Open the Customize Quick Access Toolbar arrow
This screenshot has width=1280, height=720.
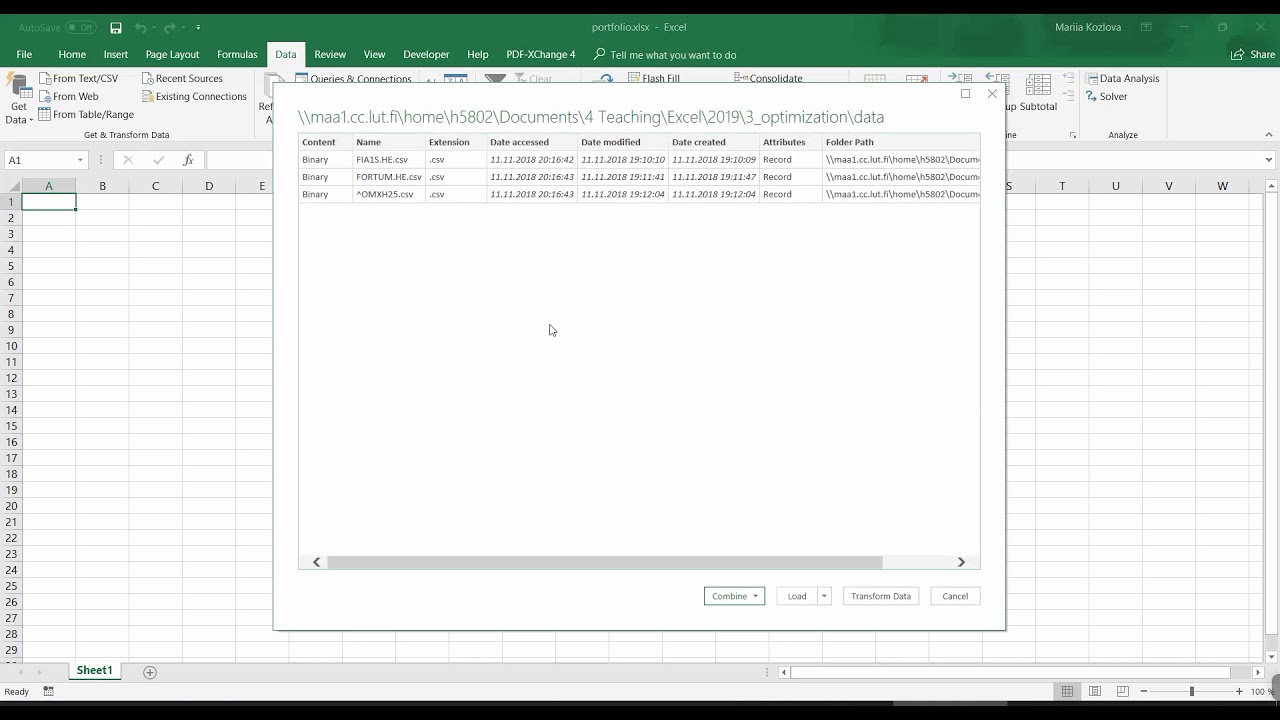tap(198, 27)
